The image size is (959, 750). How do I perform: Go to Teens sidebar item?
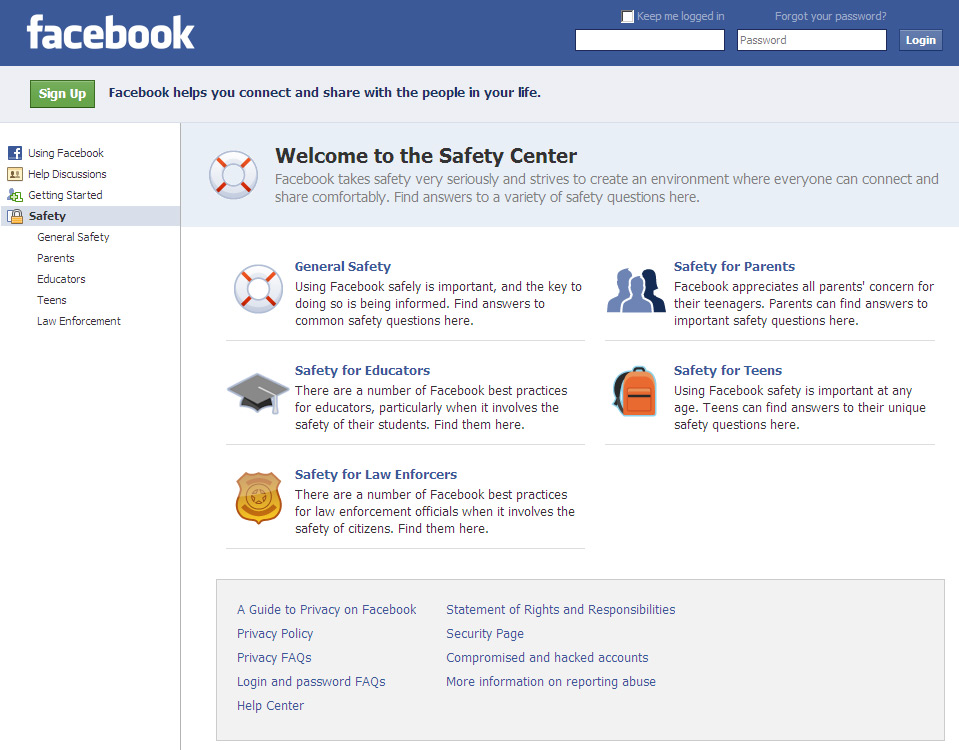pos(52,300)
